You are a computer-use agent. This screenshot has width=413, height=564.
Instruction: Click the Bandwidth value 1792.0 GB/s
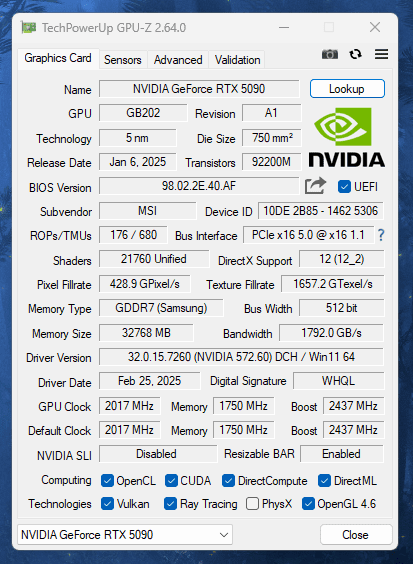(331, 333)
